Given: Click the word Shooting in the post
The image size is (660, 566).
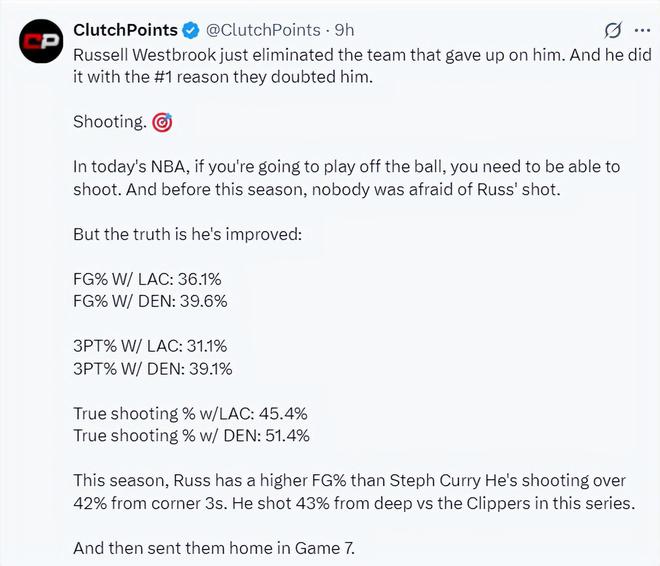Looking at the screenshot, I should [x=110, y=123].
